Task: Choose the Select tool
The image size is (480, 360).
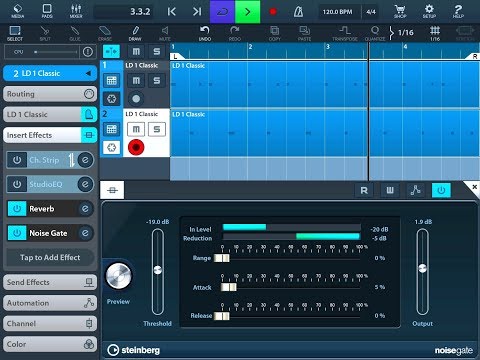Action: [x=15, y=33]
